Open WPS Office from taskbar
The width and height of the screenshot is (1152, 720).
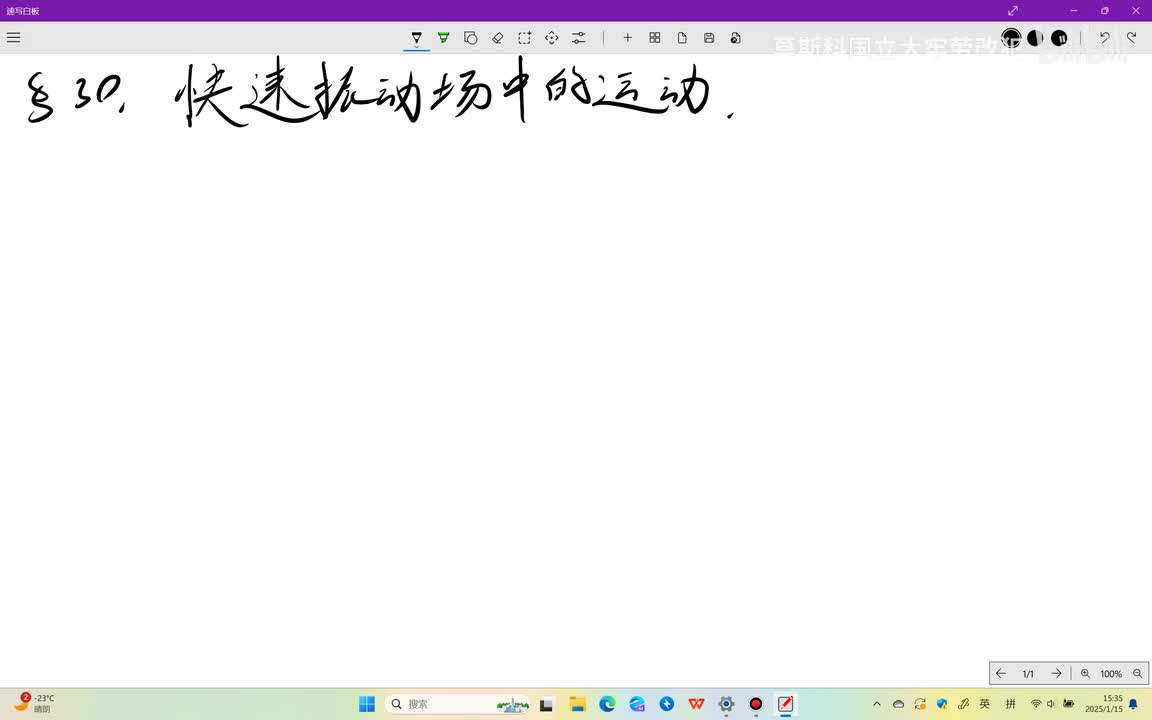696,704
